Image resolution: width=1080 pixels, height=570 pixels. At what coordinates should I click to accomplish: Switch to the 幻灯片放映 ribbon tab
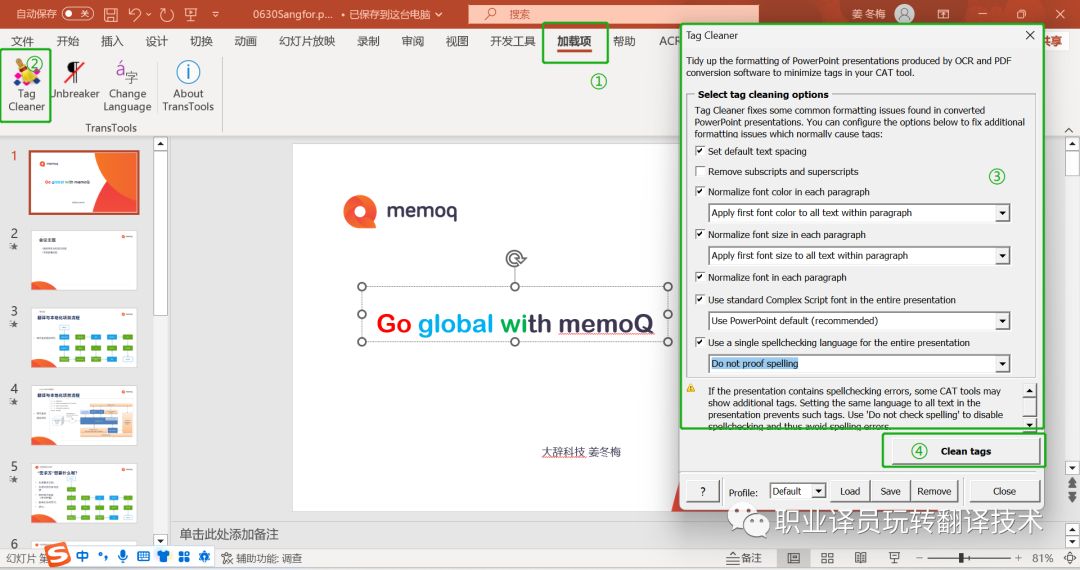[307, 41]
